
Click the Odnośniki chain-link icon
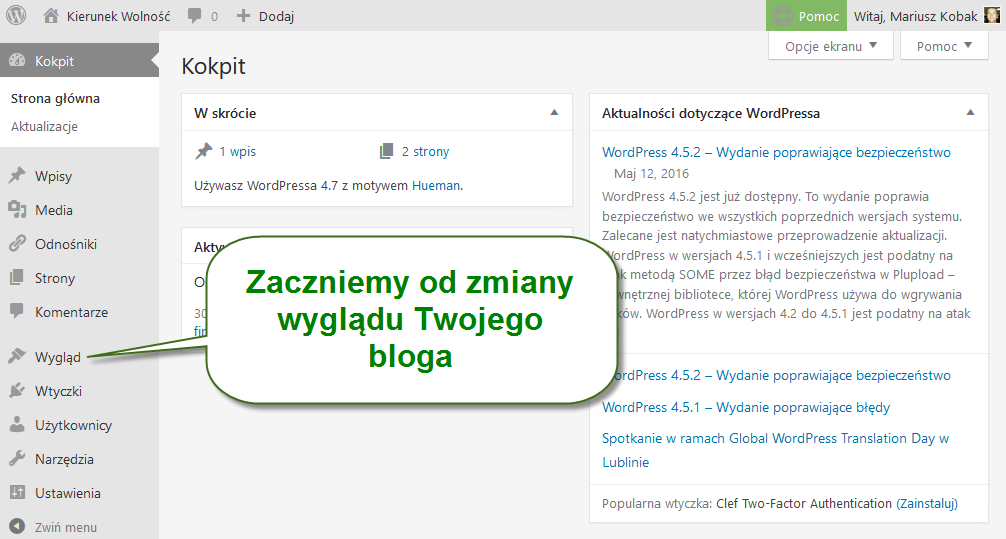(x=17, y=243)
